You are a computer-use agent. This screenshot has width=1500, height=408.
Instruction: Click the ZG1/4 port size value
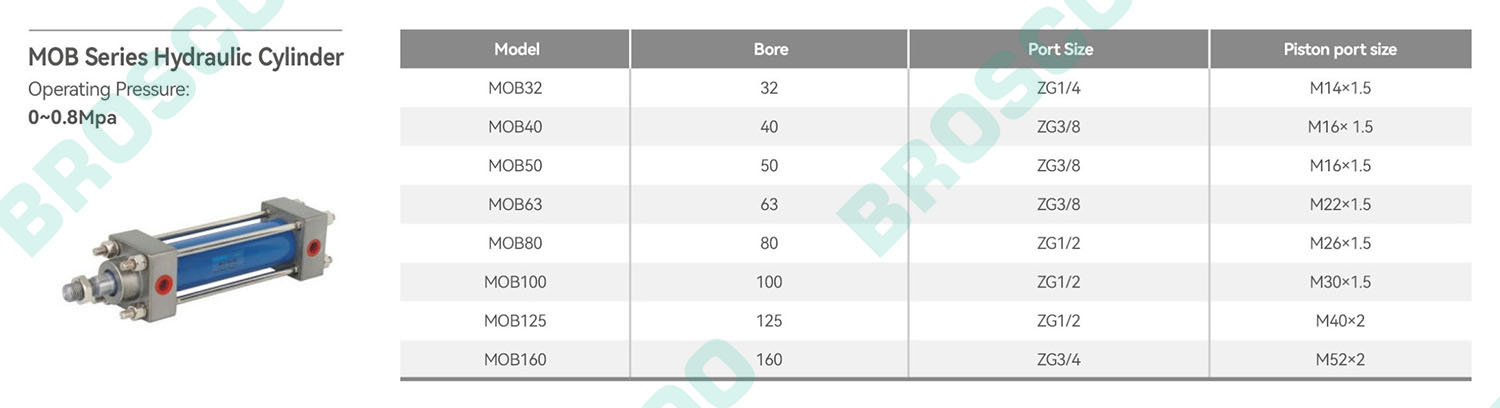1059,88
